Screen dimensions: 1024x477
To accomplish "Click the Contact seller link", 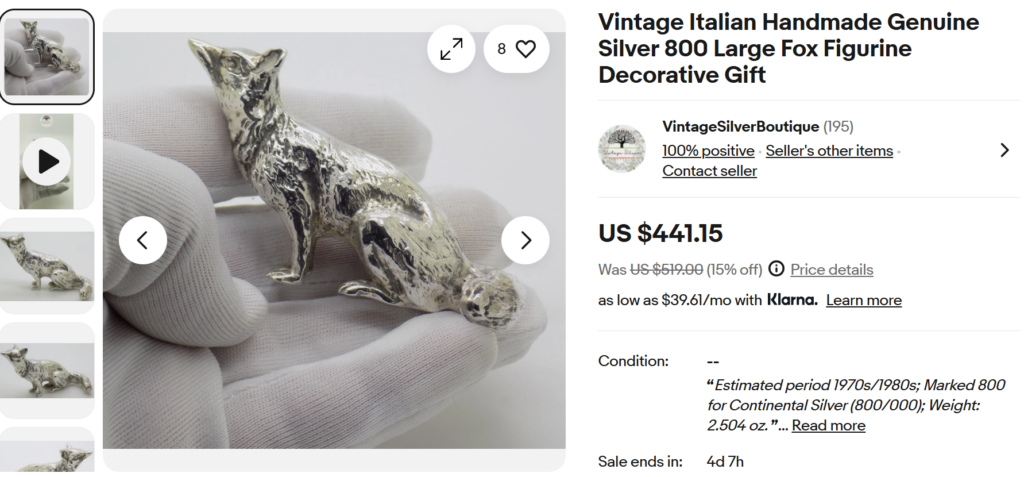I will [x=709, y=171].
